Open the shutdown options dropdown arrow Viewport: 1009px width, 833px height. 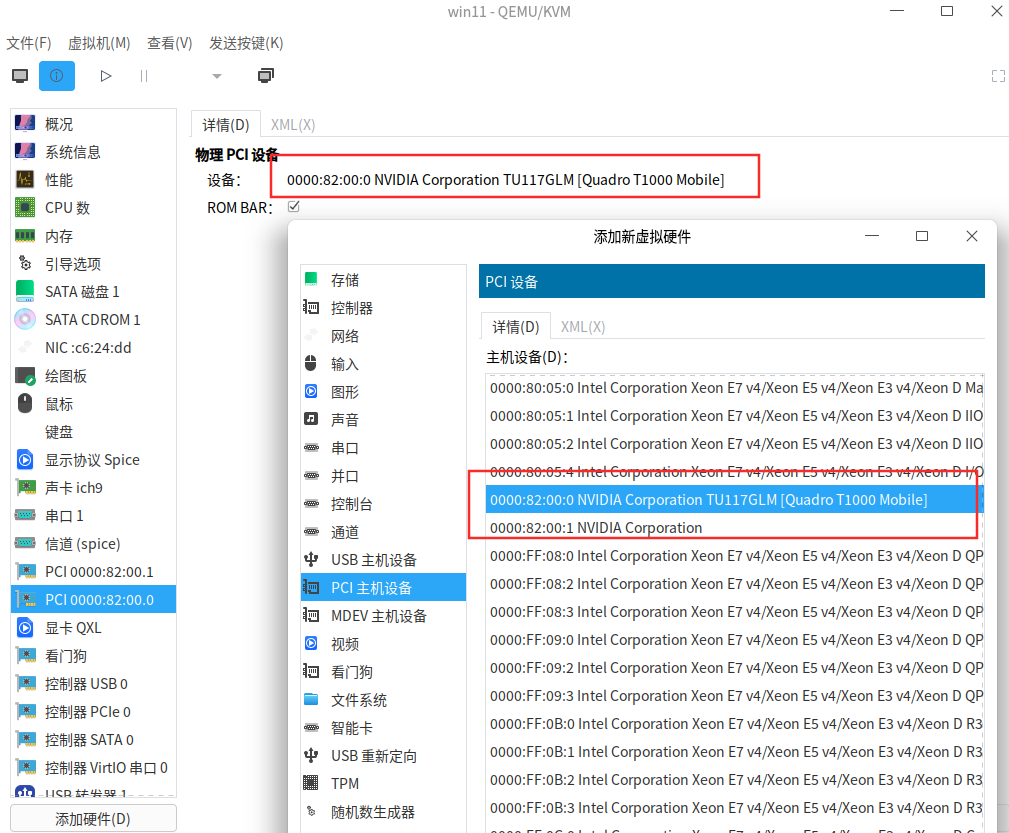tap(217, 76)
